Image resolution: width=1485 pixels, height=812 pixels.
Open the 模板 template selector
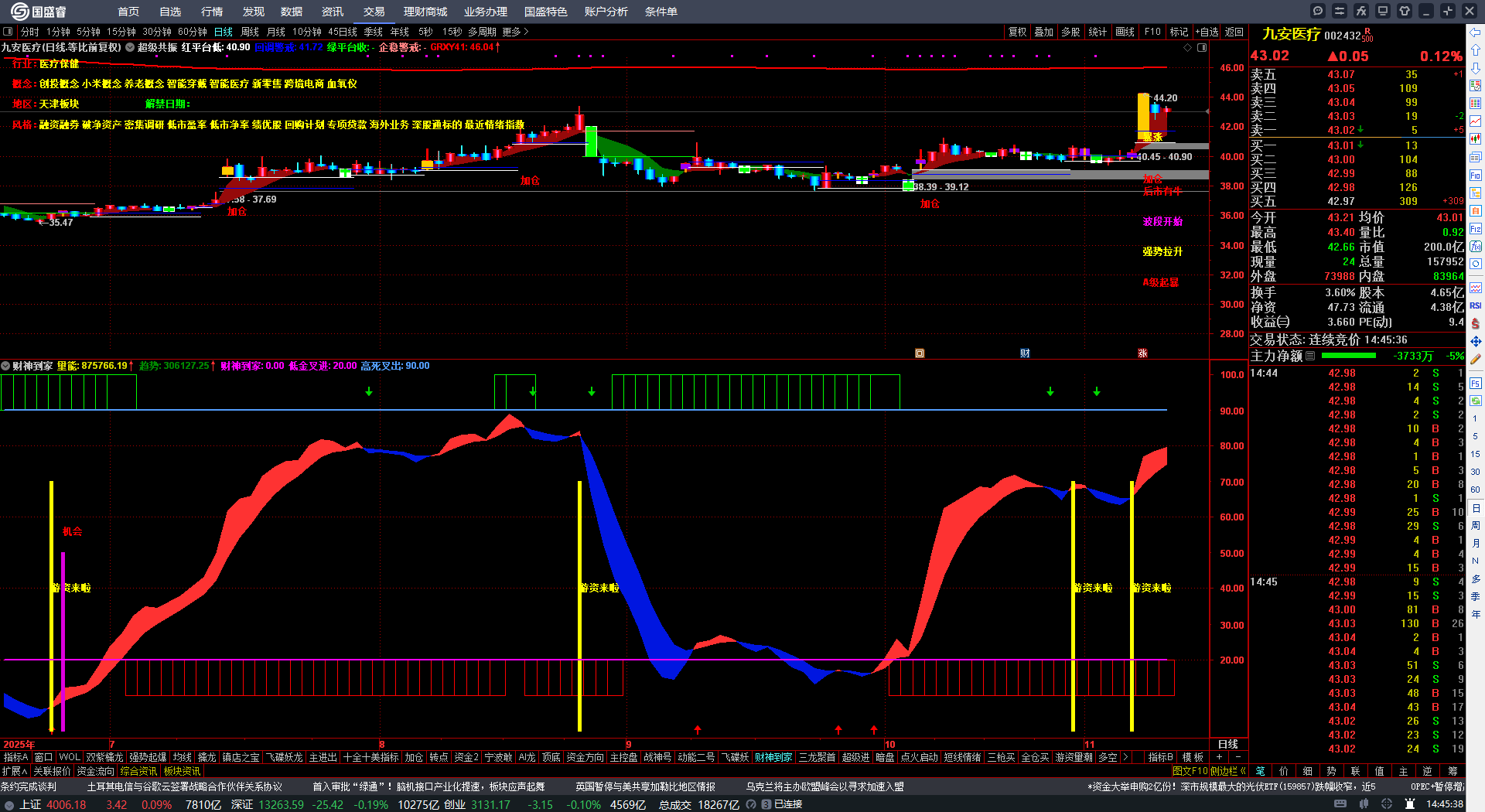pyautogui.click(x=1193, y=757)
